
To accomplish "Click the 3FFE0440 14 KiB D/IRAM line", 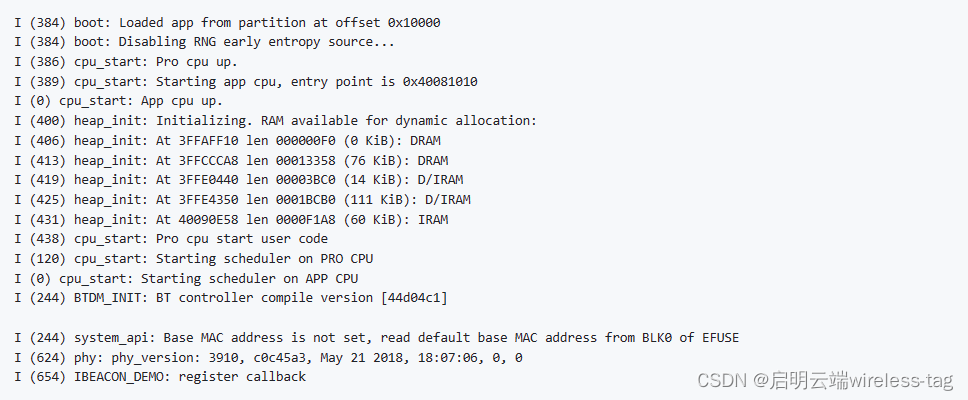I will (238, 180).
